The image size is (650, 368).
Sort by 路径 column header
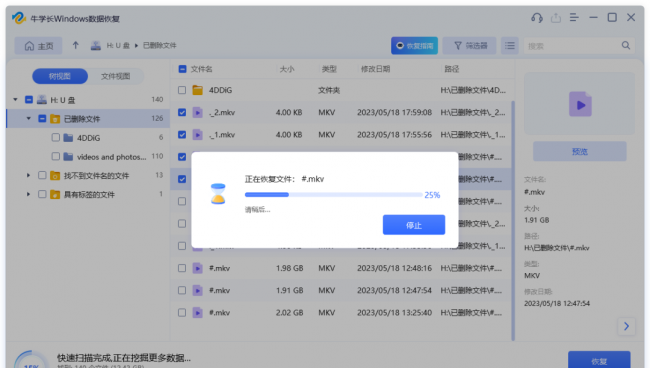[x=451, y=69]
